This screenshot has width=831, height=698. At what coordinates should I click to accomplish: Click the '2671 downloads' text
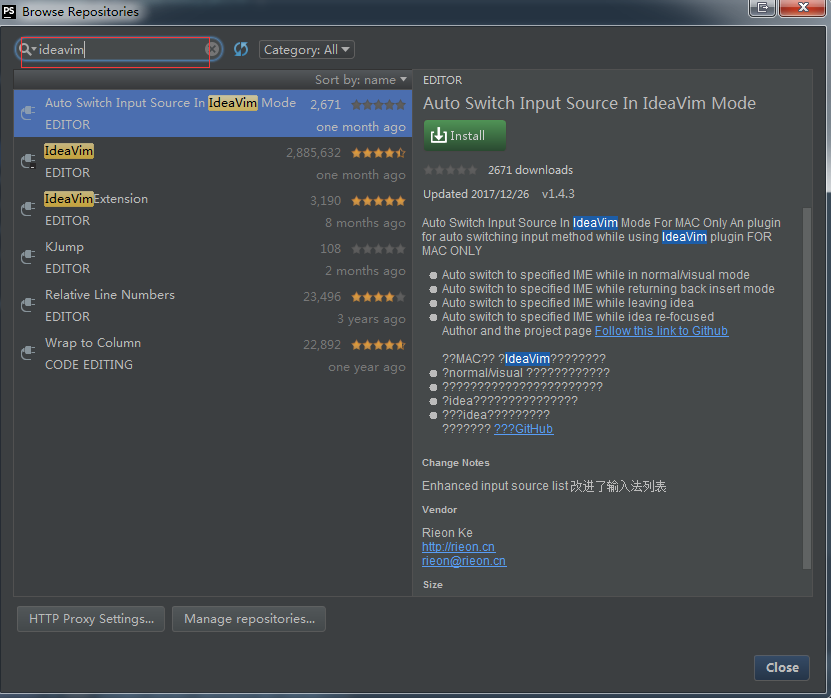(531, 170)
